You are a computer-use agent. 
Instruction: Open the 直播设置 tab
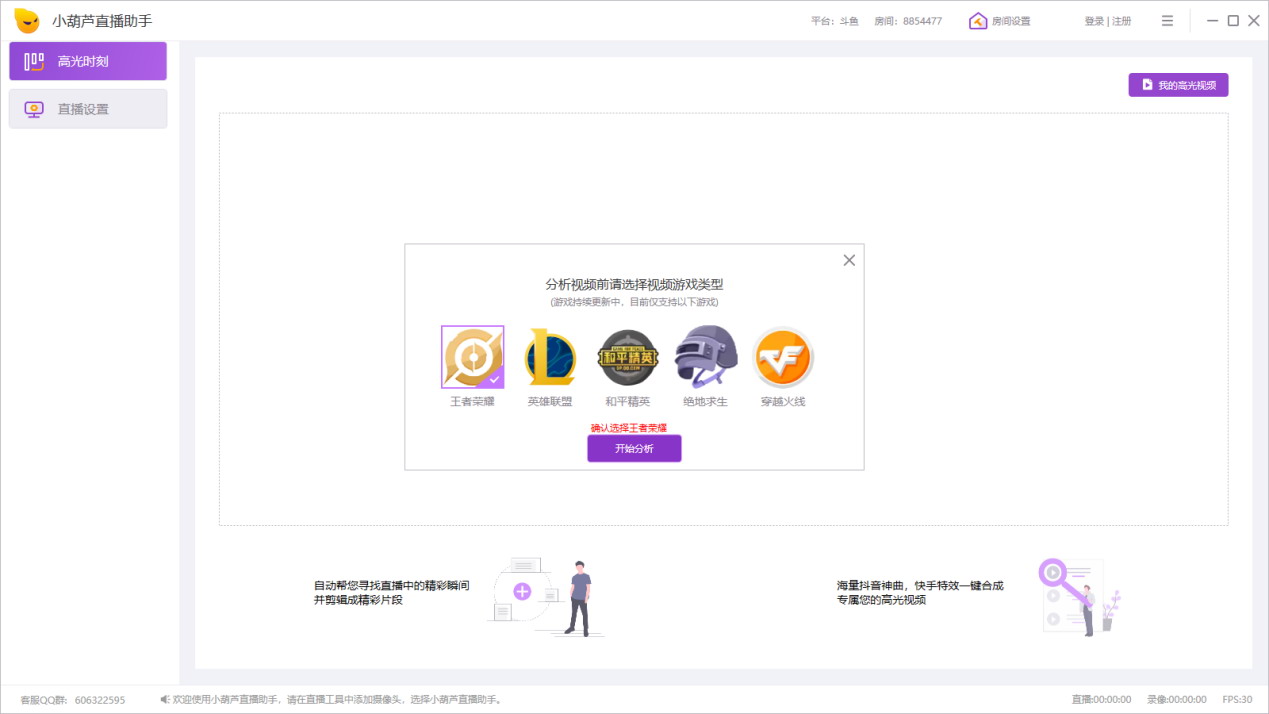pyautogui.click(x=88, y=109)
